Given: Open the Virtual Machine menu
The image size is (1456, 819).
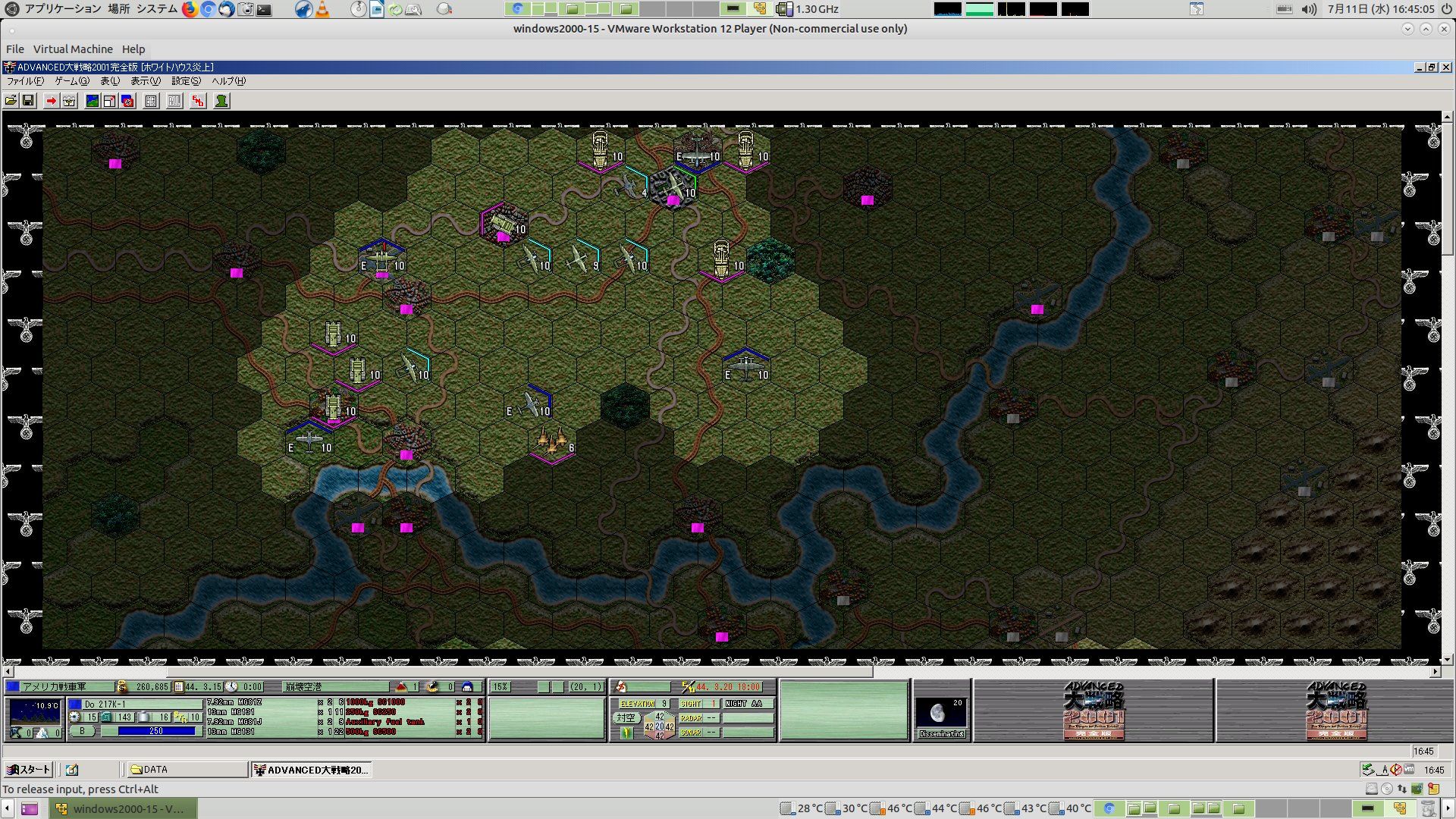Looking at the screenshot, I should (x=73, y=49).
